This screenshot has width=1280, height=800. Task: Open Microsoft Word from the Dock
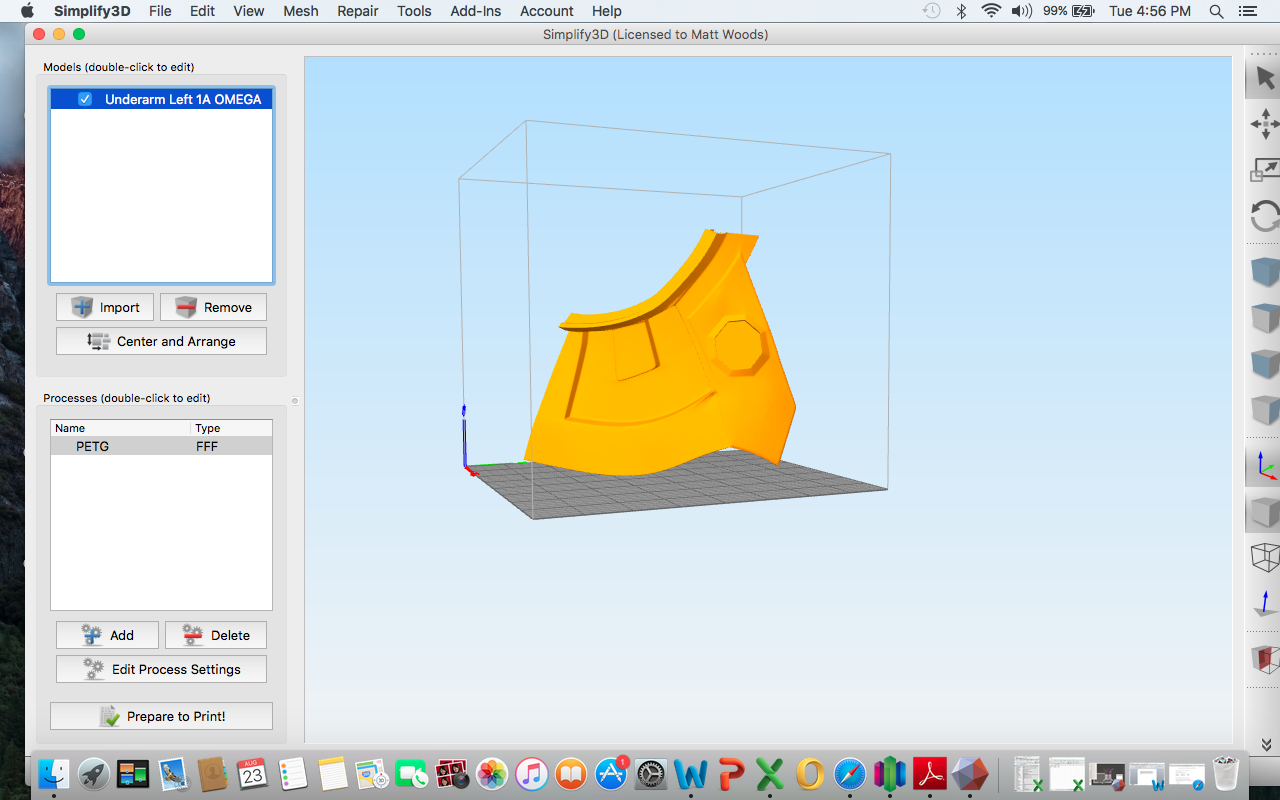pos(691,774)
